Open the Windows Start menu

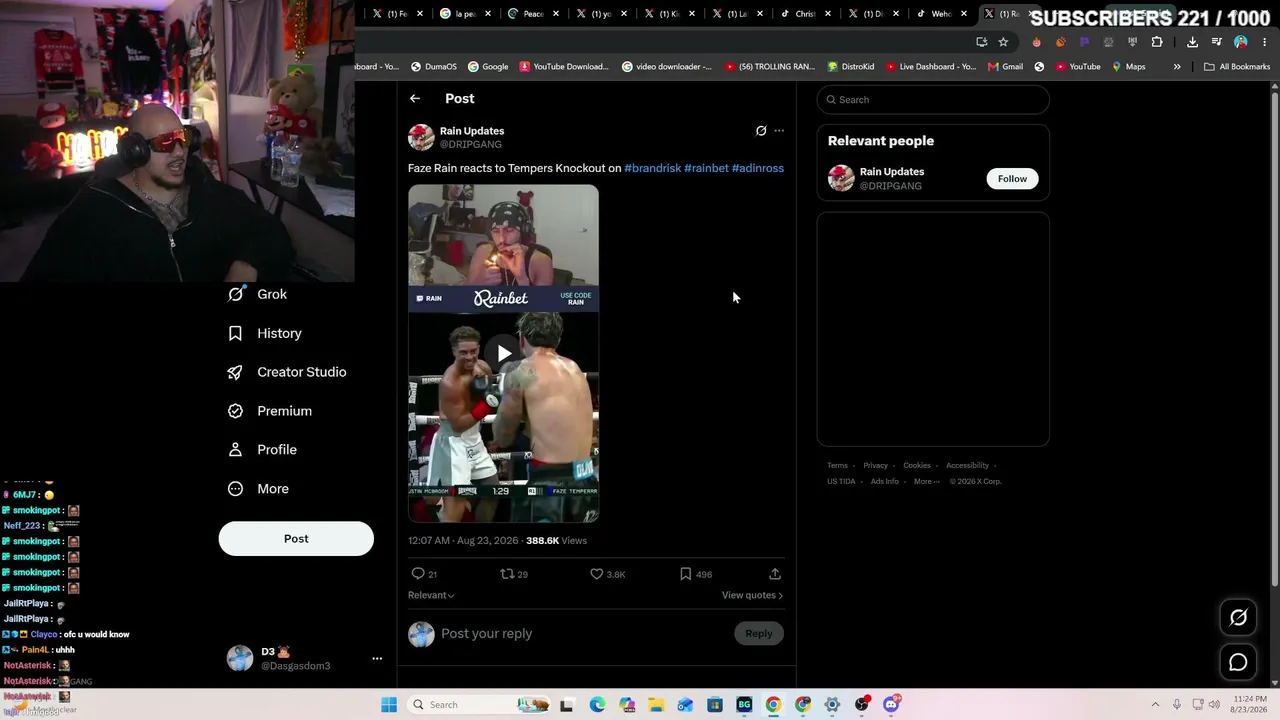coord(389,705)
